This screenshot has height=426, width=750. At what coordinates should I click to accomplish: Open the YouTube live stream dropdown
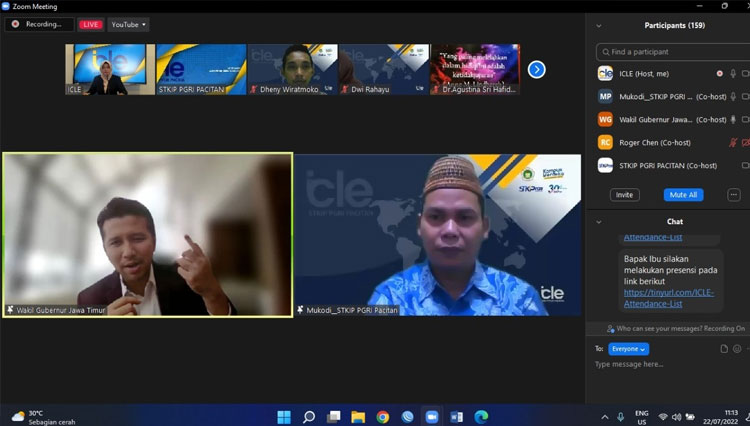129,24
